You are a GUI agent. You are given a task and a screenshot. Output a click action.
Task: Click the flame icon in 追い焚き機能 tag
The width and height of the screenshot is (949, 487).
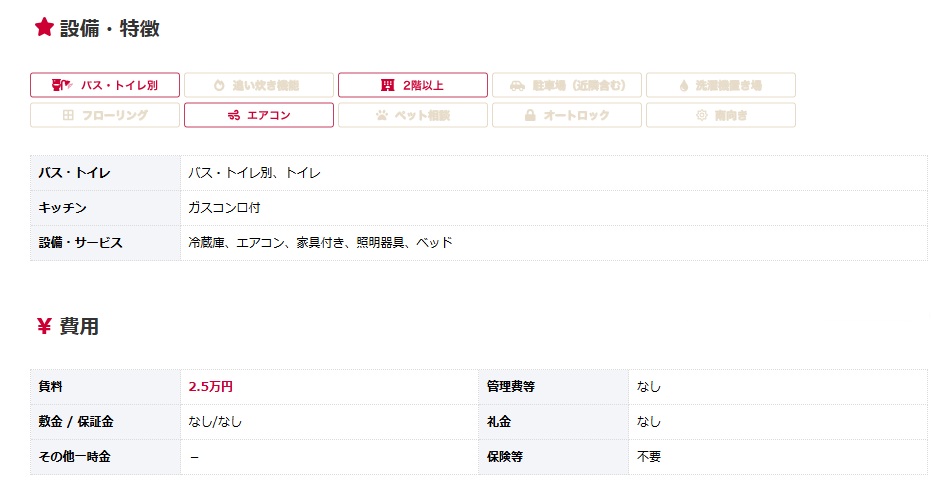(219, 85)
